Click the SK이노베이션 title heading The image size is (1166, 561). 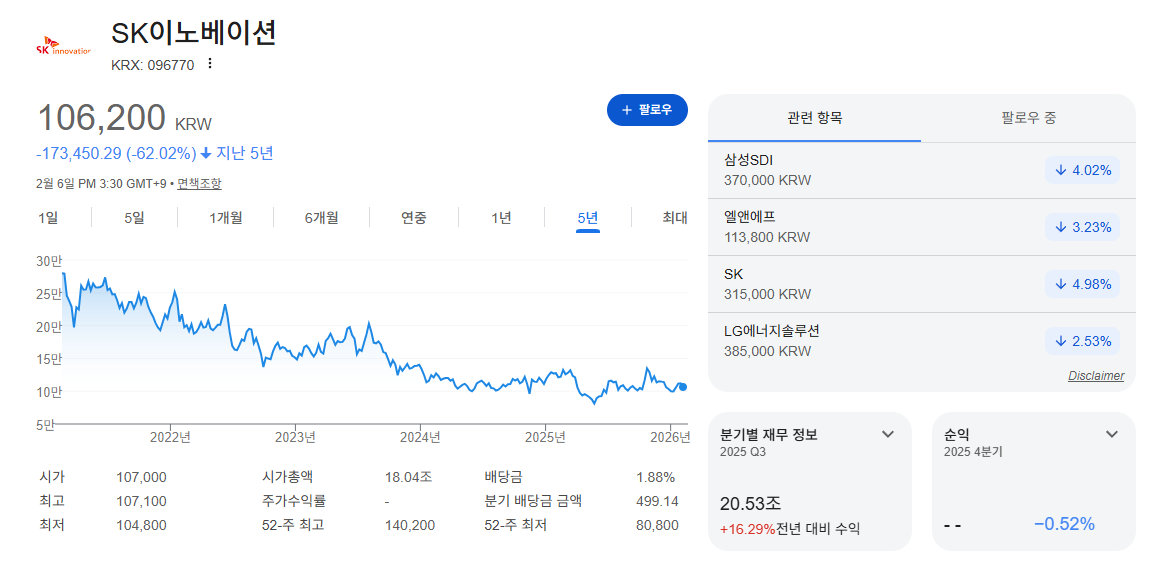click(193, 33)
